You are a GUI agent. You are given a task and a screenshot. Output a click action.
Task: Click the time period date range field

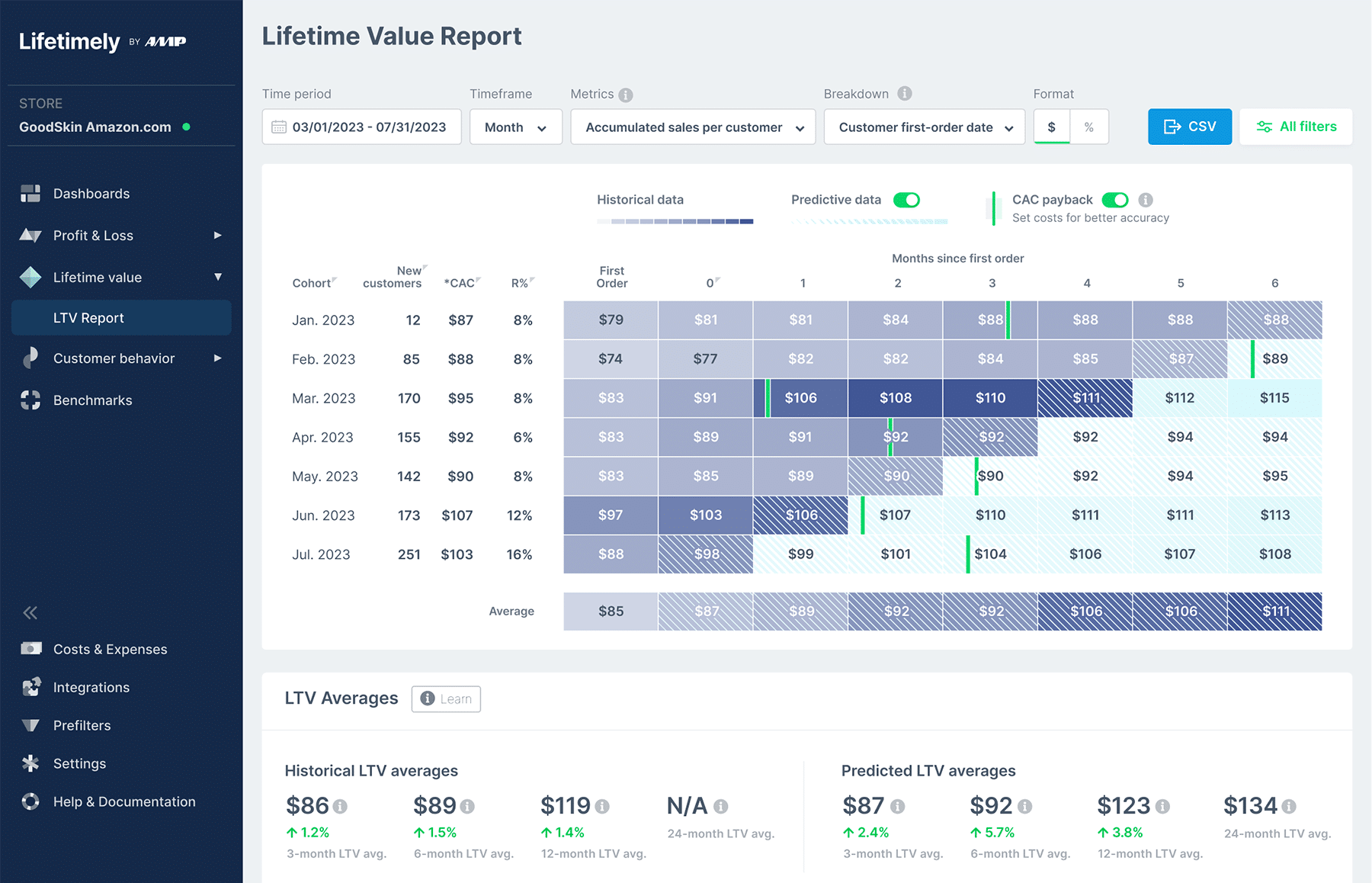click(x=361, y=127)
